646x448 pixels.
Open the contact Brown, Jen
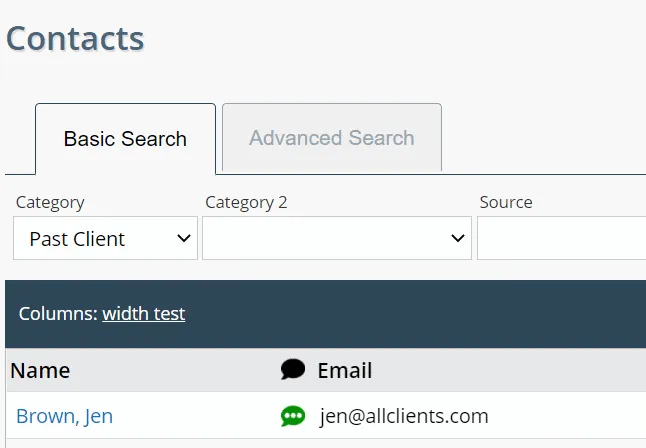tap(64, 416)
